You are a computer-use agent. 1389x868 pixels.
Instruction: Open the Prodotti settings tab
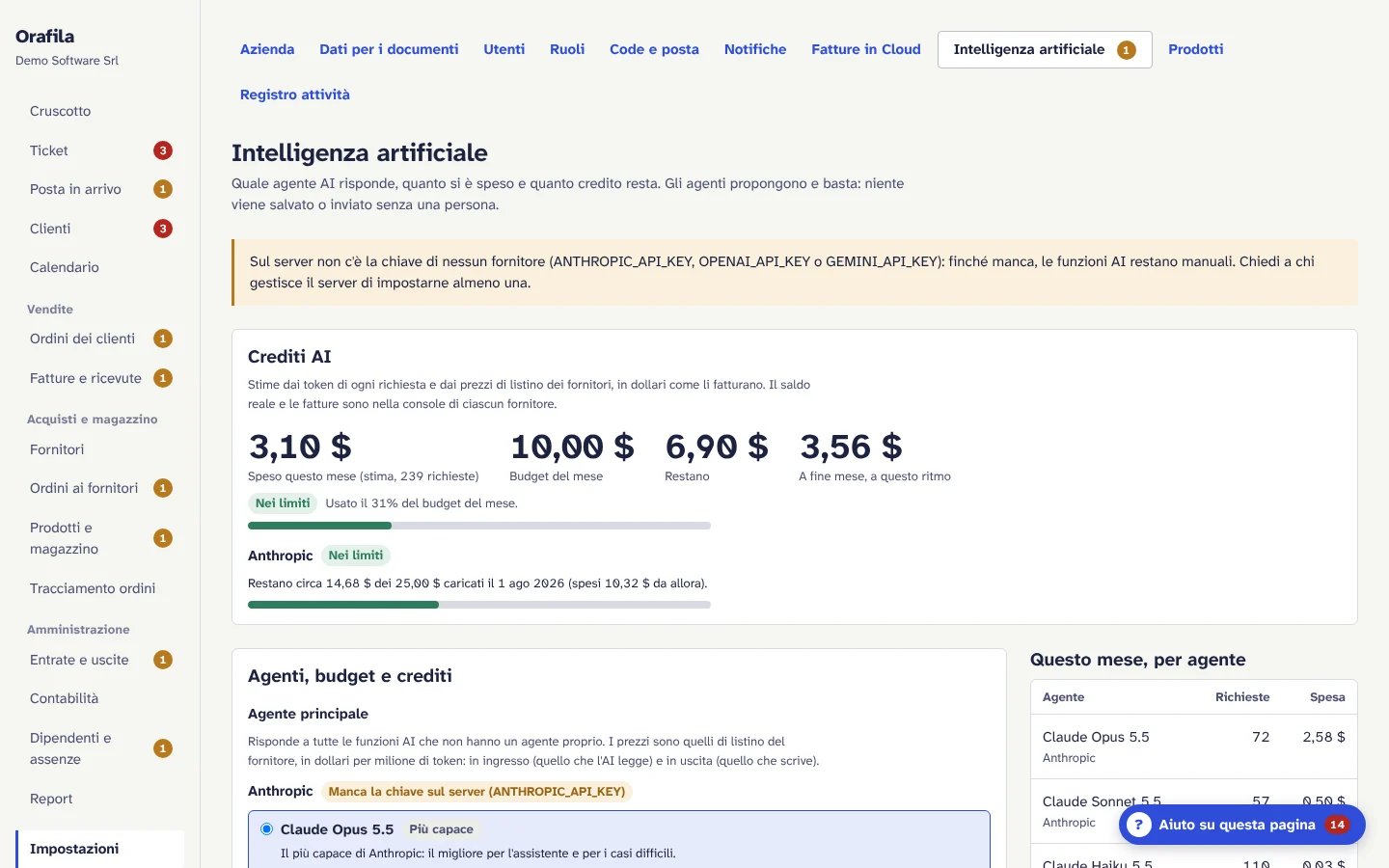coord(1196,49)
